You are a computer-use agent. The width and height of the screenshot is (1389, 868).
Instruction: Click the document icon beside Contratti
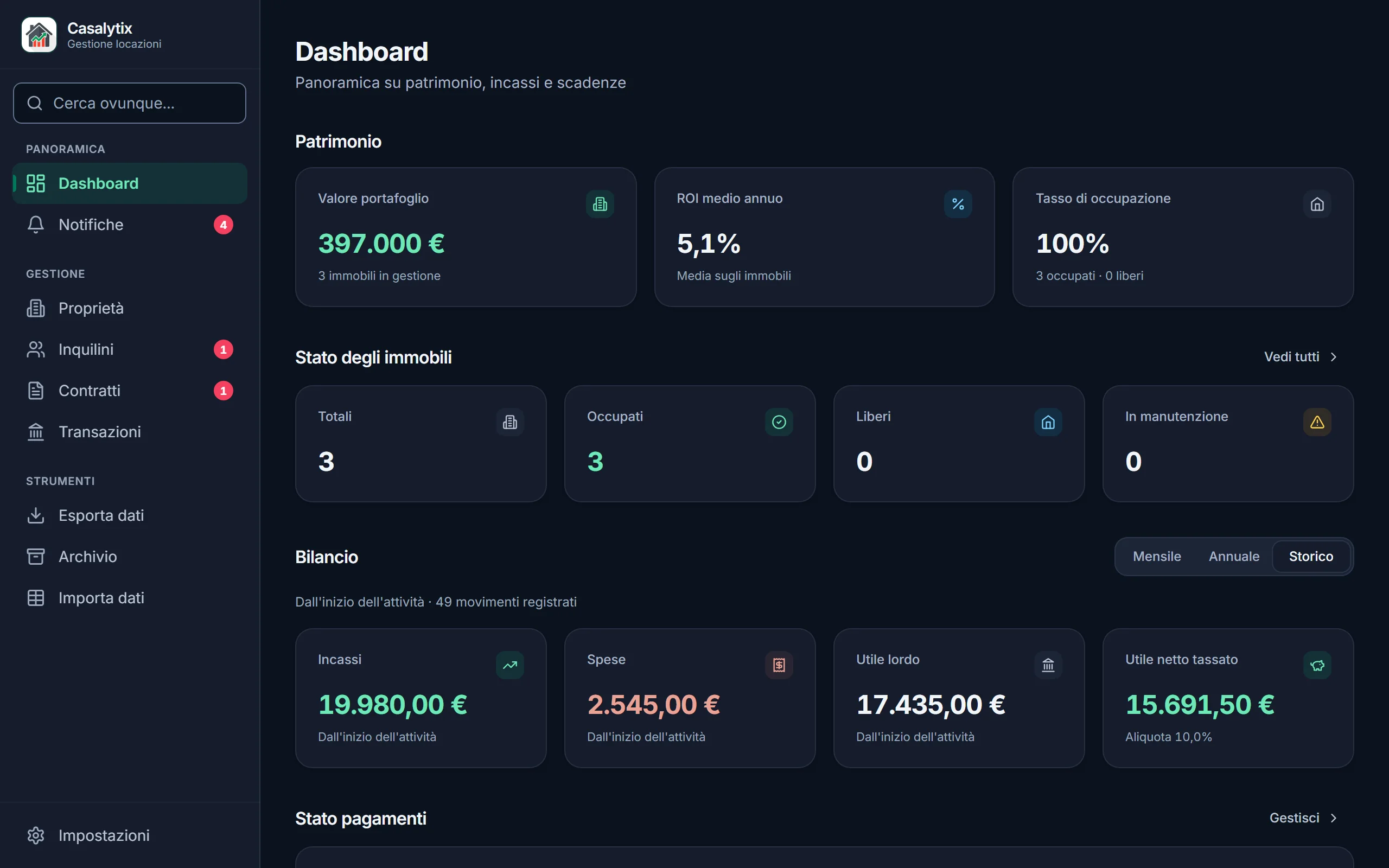tap(36, 391)
